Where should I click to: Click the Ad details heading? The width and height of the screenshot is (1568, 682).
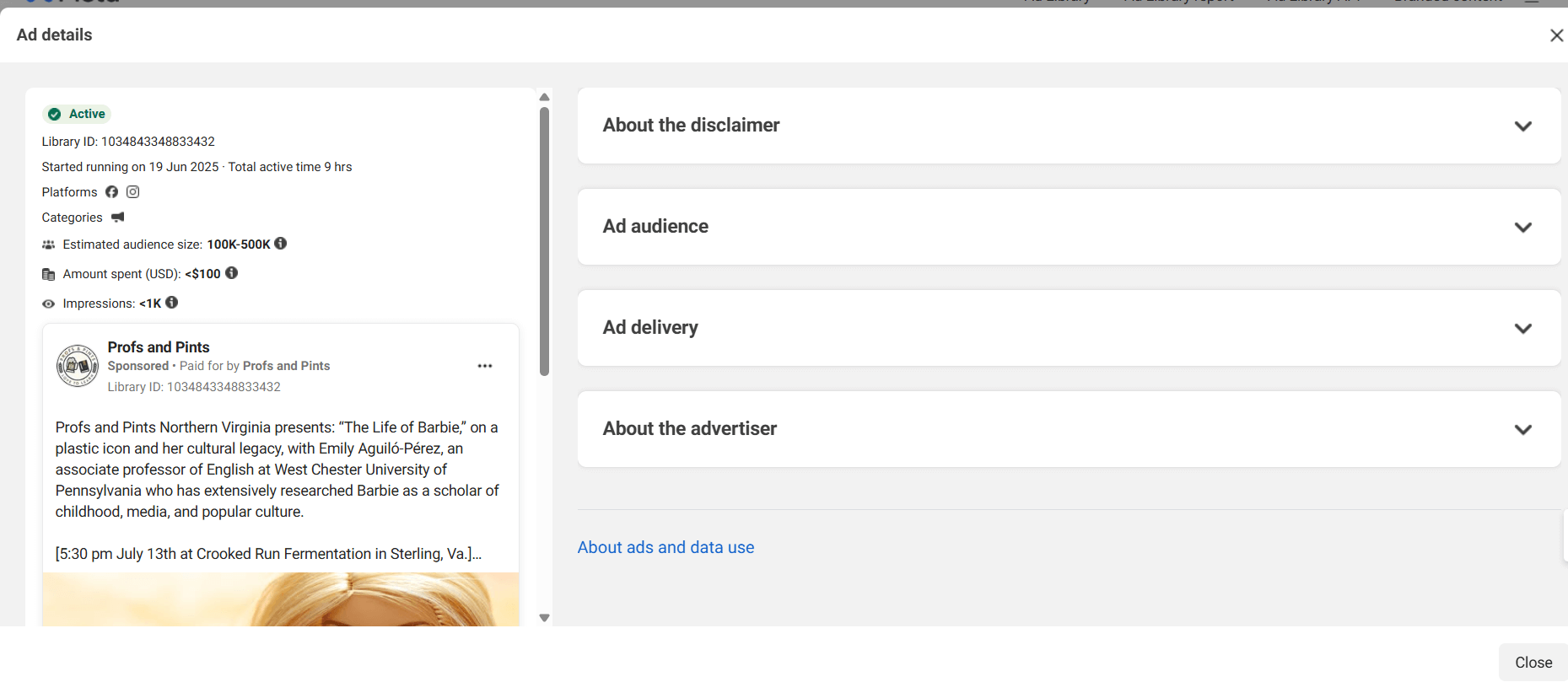pos(55,35)
